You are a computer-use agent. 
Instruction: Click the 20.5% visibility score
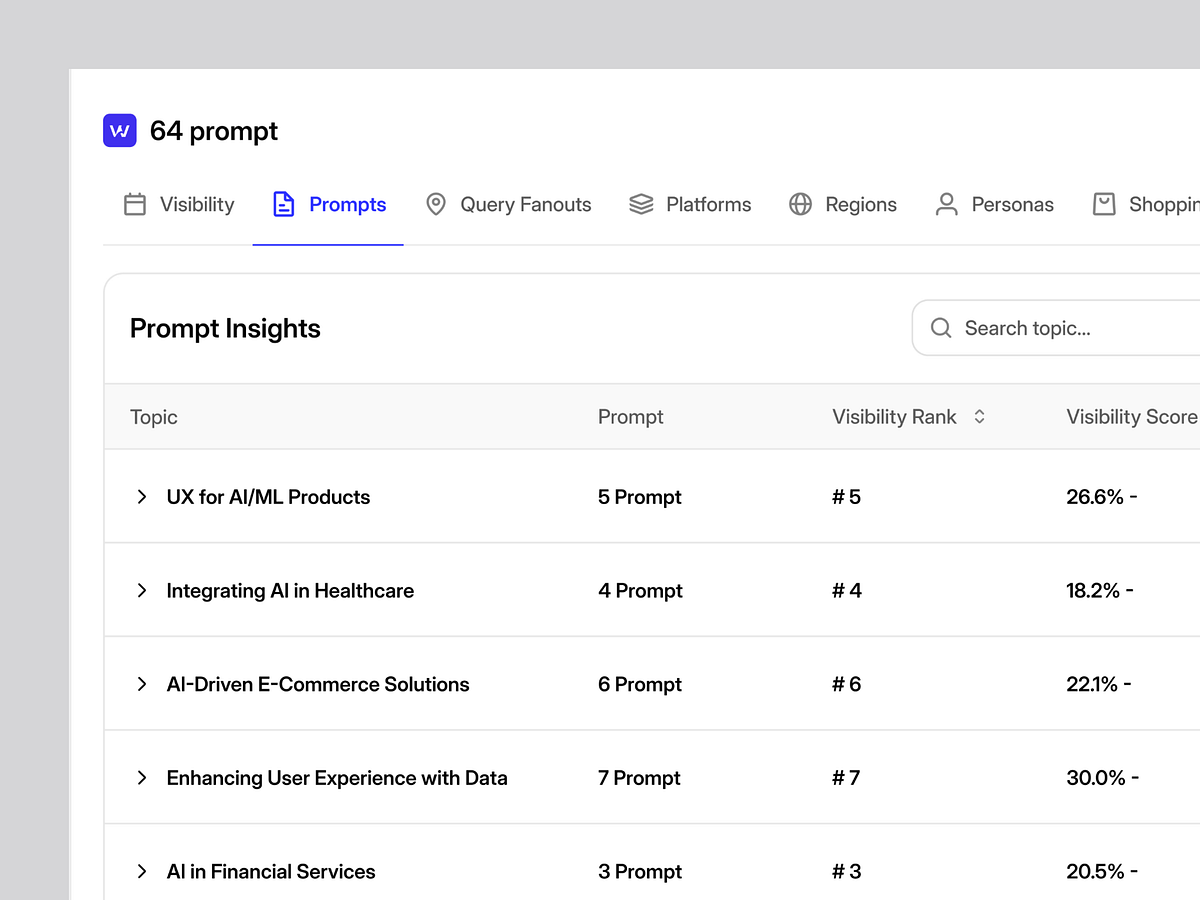(1095, 872)
